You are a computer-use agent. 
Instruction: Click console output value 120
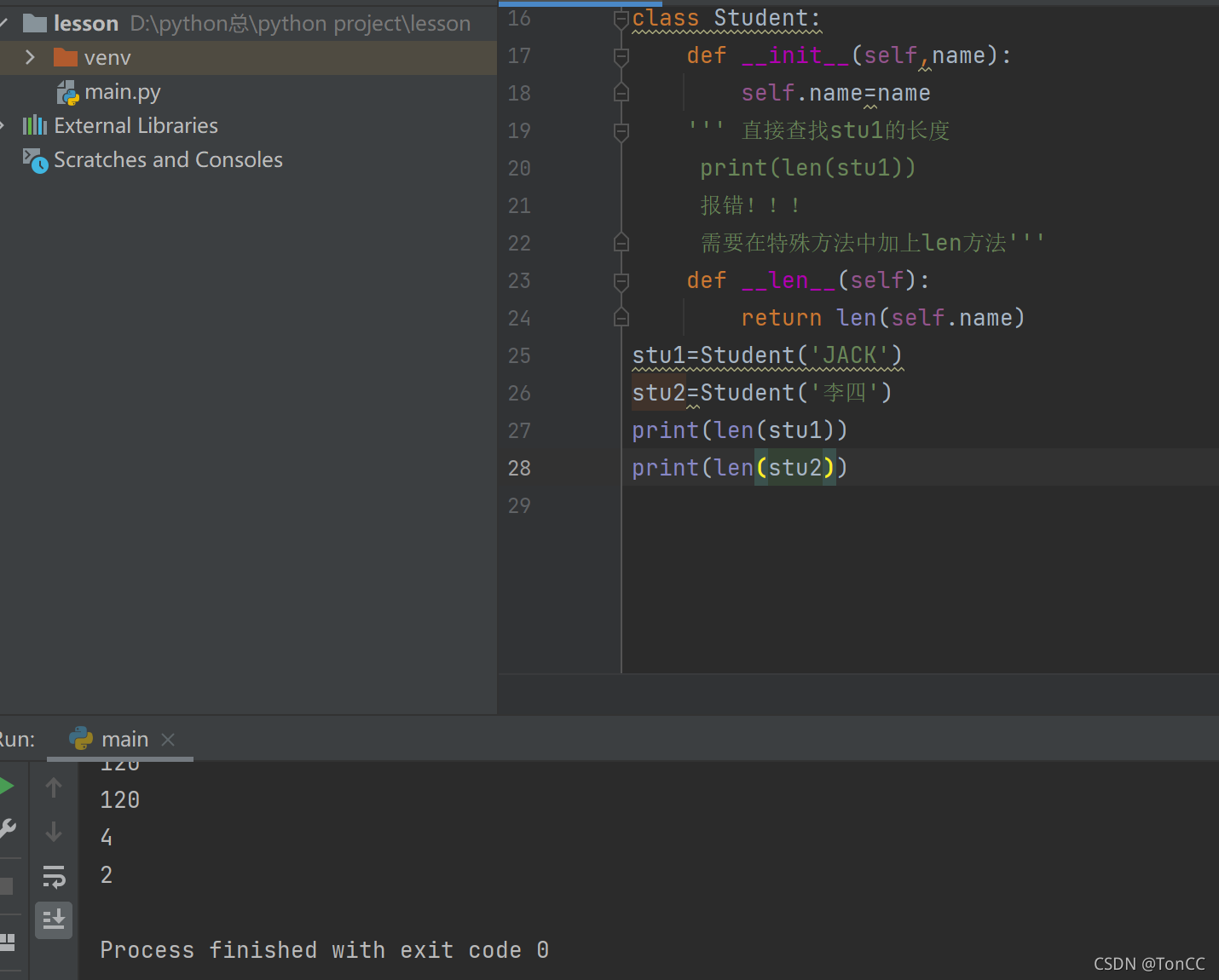coord(119,799)
